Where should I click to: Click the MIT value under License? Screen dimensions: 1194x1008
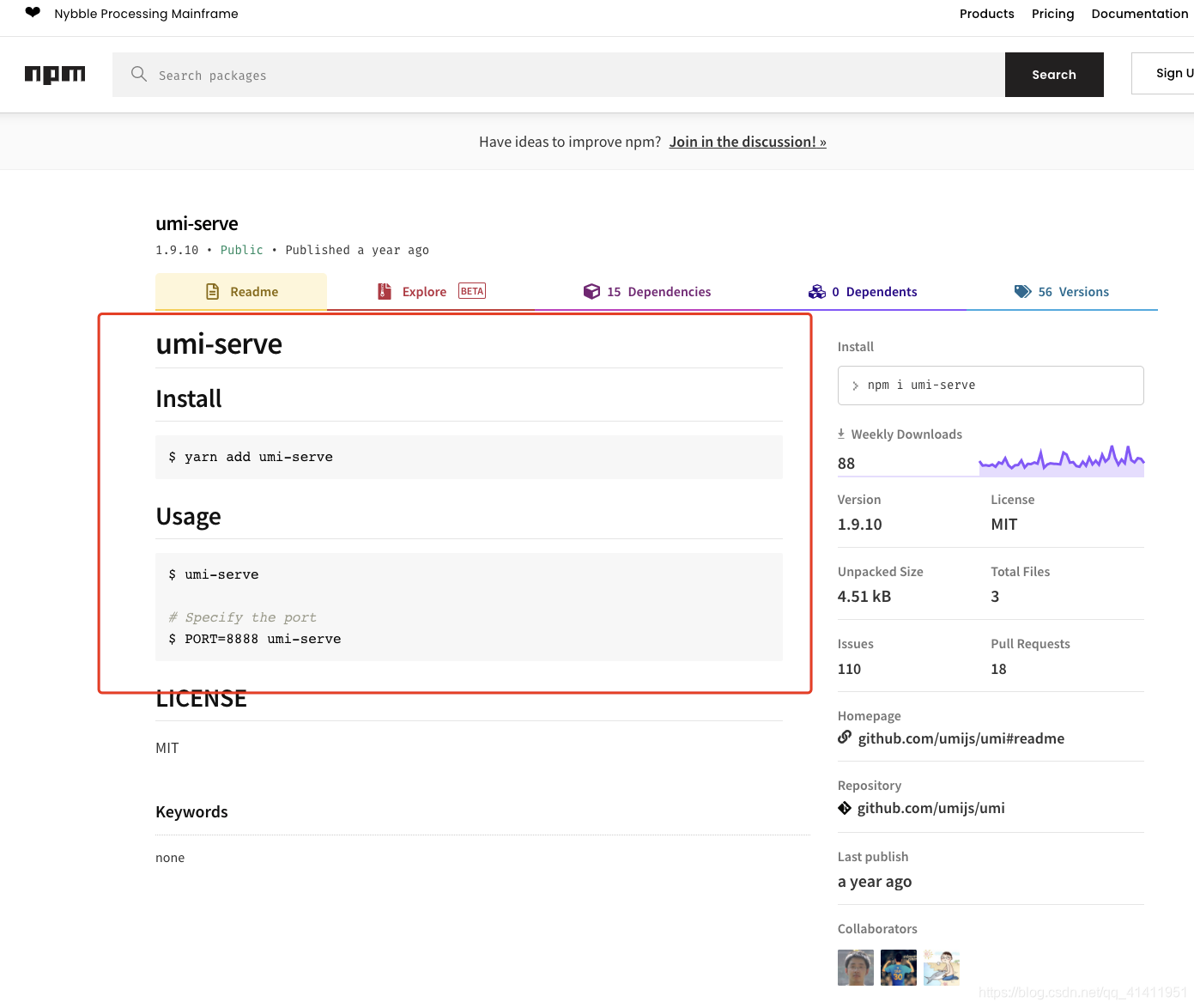(x=1003, y=524)
